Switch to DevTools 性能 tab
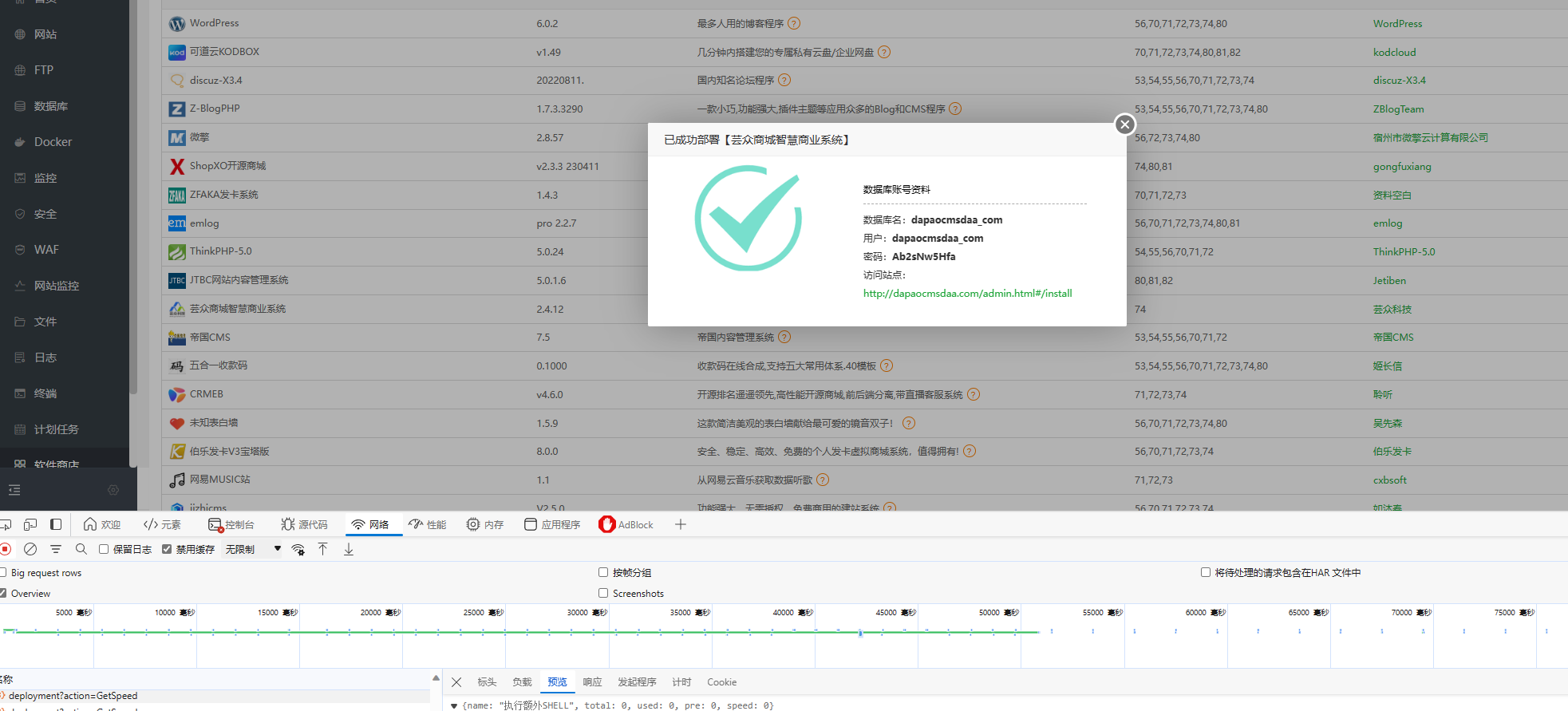Screen dimensions: 1568x711 427,524
